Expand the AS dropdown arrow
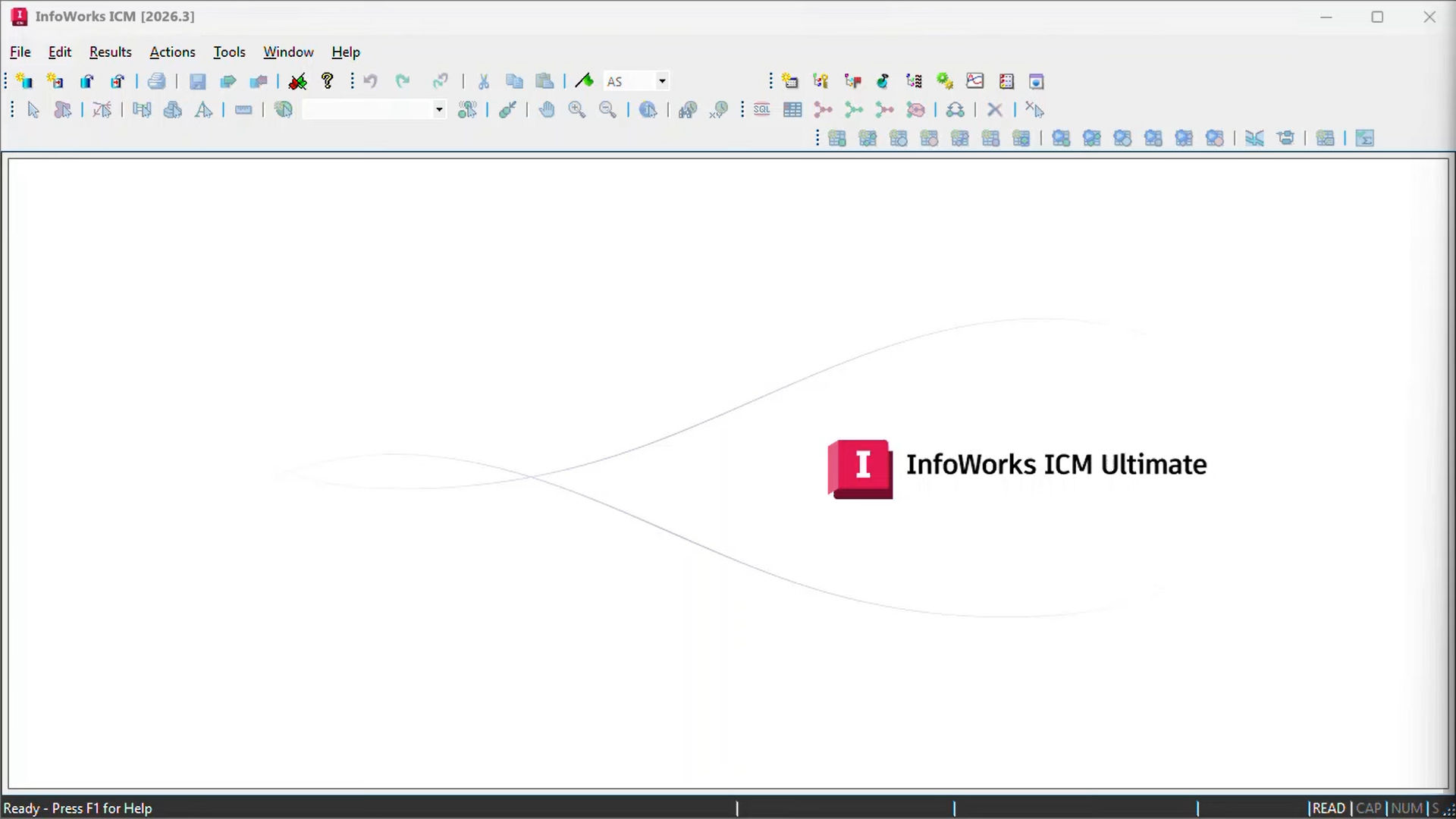This screenshot has width=1456, height=819. tap(662, 81)
